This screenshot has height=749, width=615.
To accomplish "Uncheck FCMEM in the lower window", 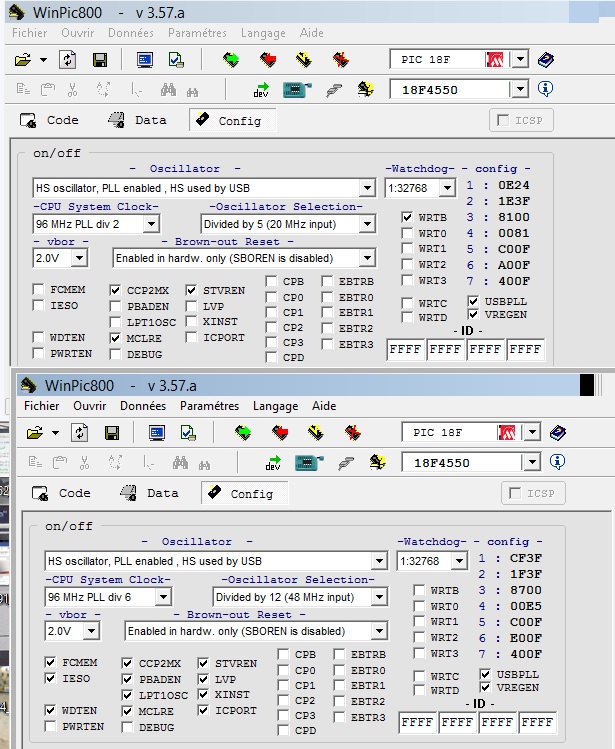I will [x=50, y=662].
